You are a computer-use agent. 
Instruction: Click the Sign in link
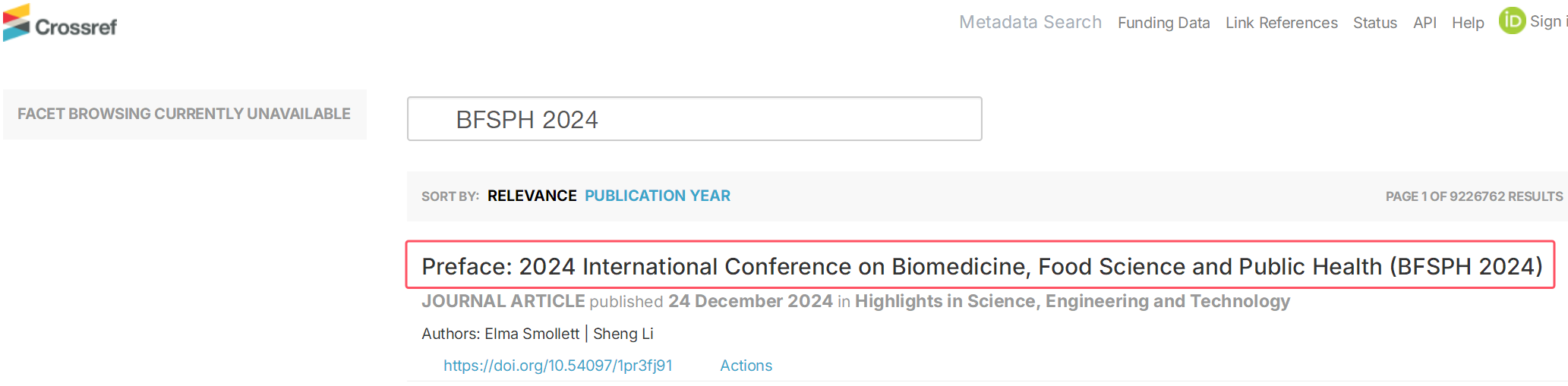1548,21
